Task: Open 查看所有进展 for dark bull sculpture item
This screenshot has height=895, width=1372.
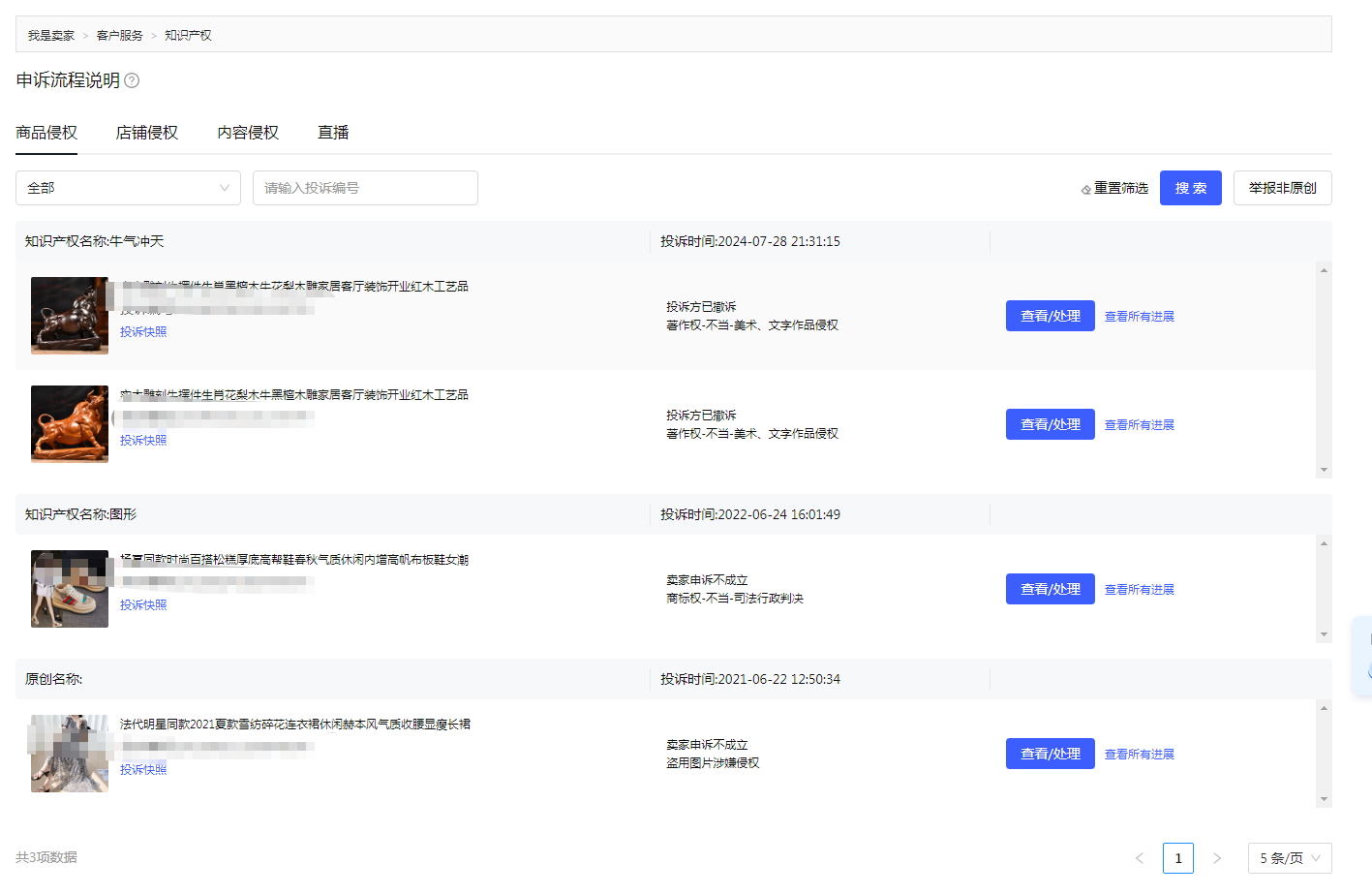Action: pyautogui.click(x=1140, y=317)
